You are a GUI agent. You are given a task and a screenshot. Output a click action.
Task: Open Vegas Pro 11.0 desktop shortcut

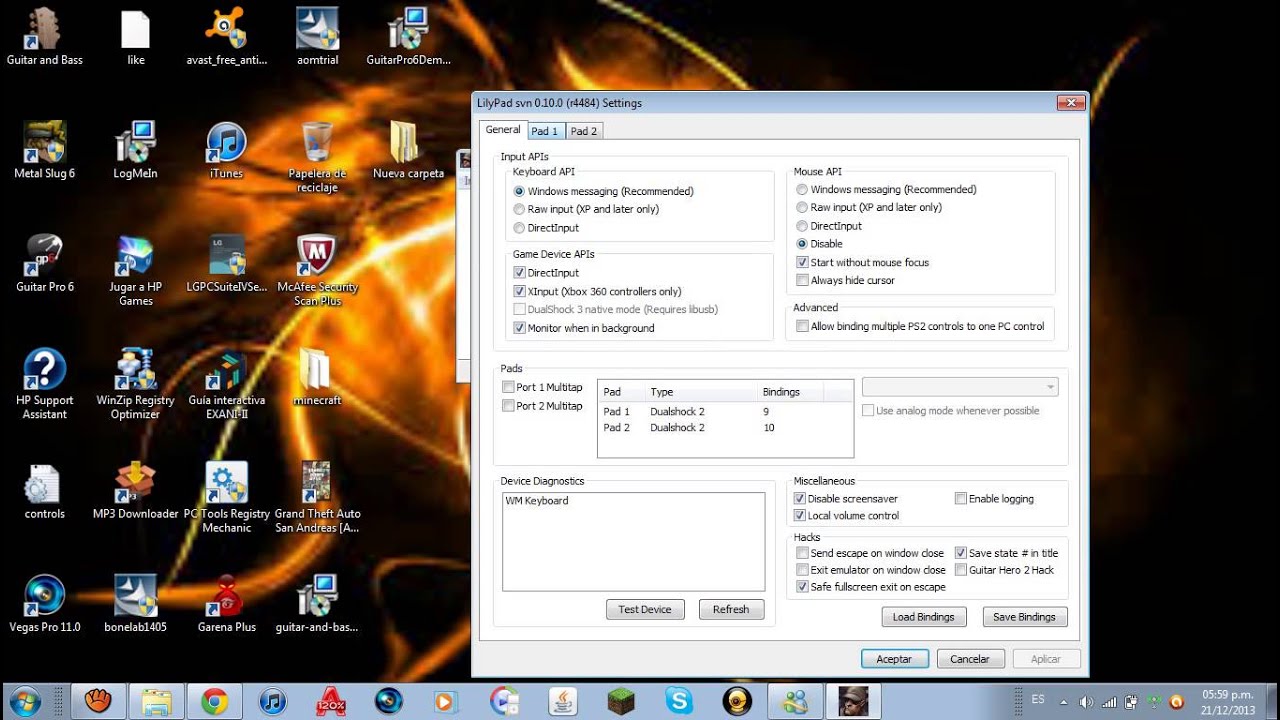44,604
